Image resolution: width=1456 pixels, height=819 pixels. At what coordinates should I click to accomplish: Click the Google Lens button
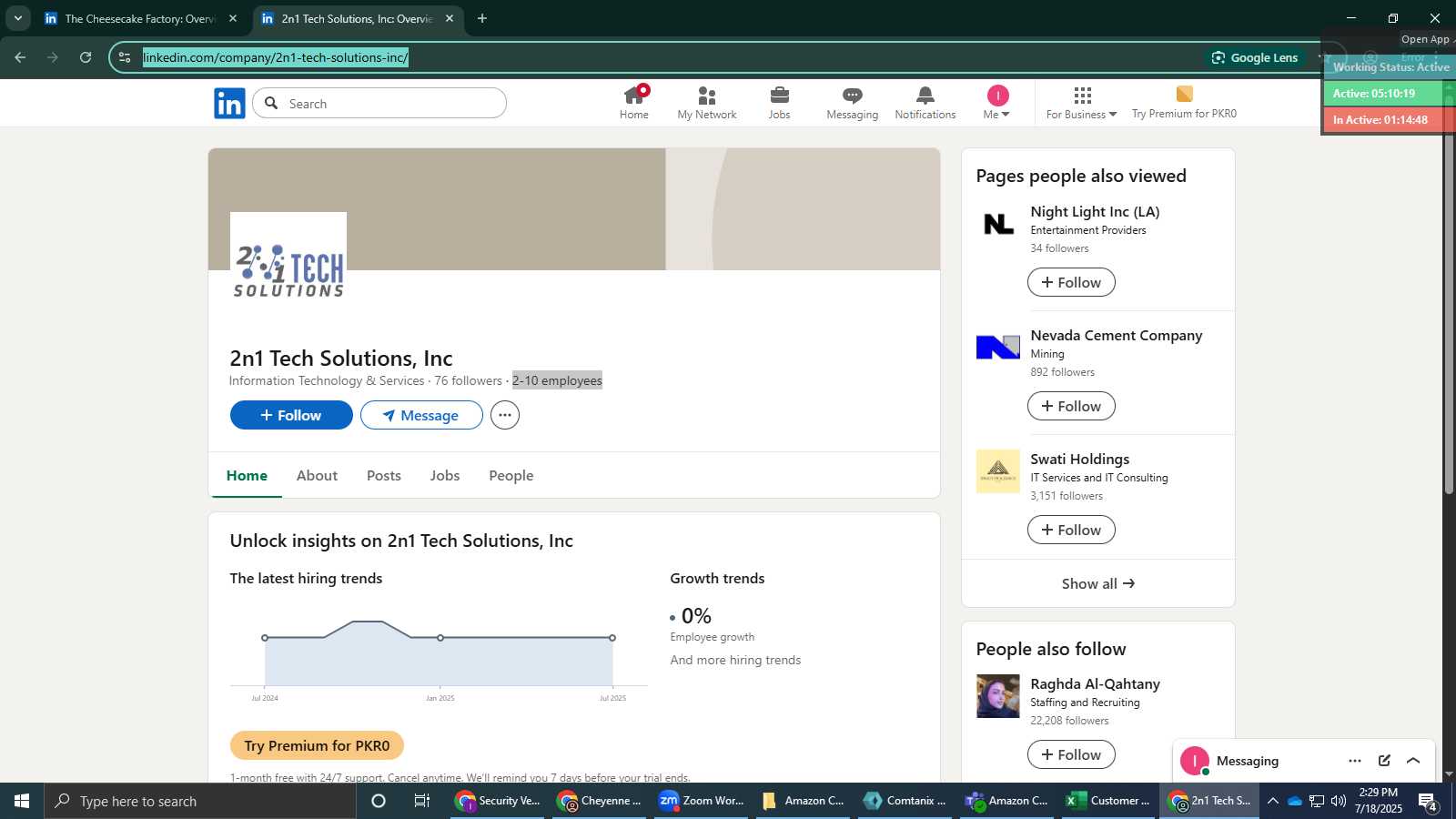pyautogui.click(x=1254, y=57)
